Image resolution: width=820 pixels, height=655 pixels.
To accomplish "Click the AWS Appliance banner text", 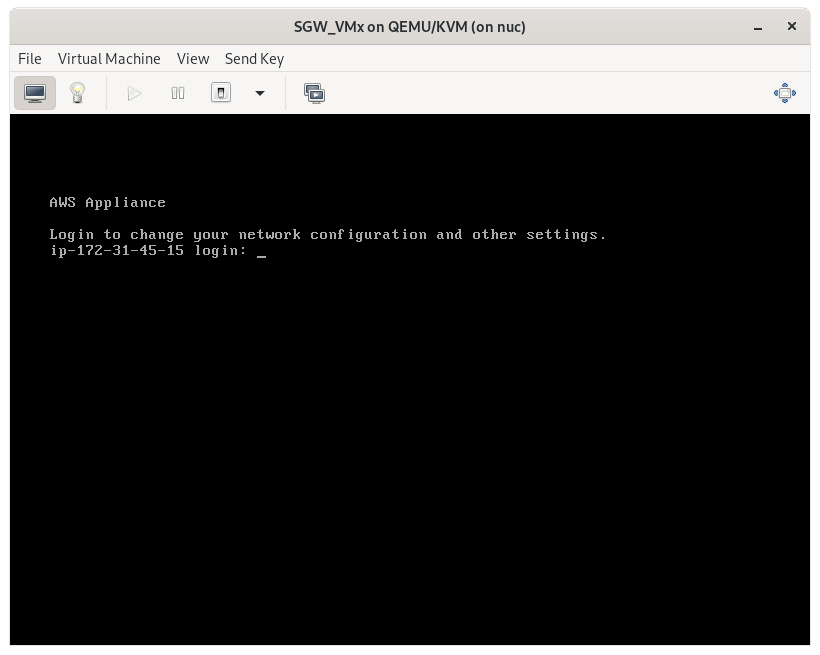I will coord(107,202).
